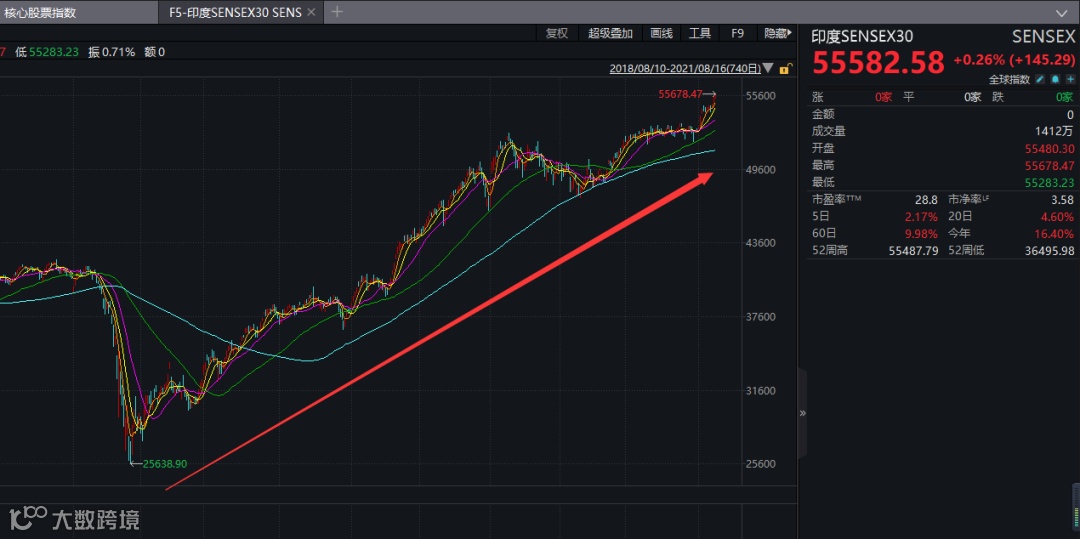Collapse right panel via double-chevron handle
The width and height of the screenshot is (1080, 539).
click(x=802, y=413)
